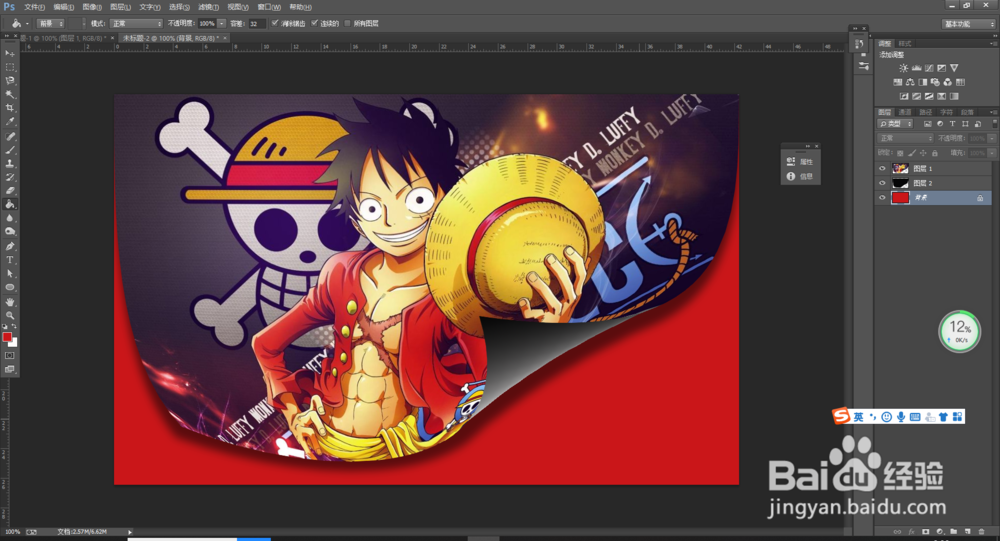This screenshot has width=1000, height=541.
Task: Swap foreground and background colors
Action: 13,326
